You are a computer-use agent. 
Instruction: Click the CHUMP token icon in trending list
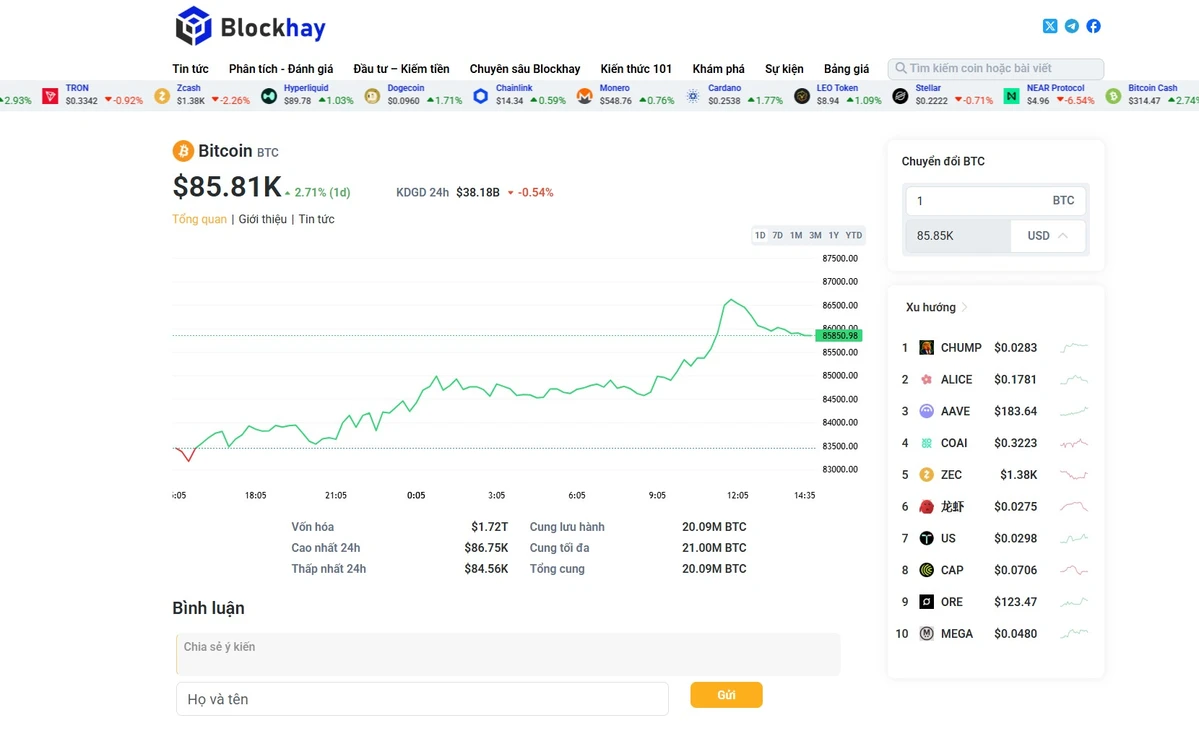pos(926,347)
